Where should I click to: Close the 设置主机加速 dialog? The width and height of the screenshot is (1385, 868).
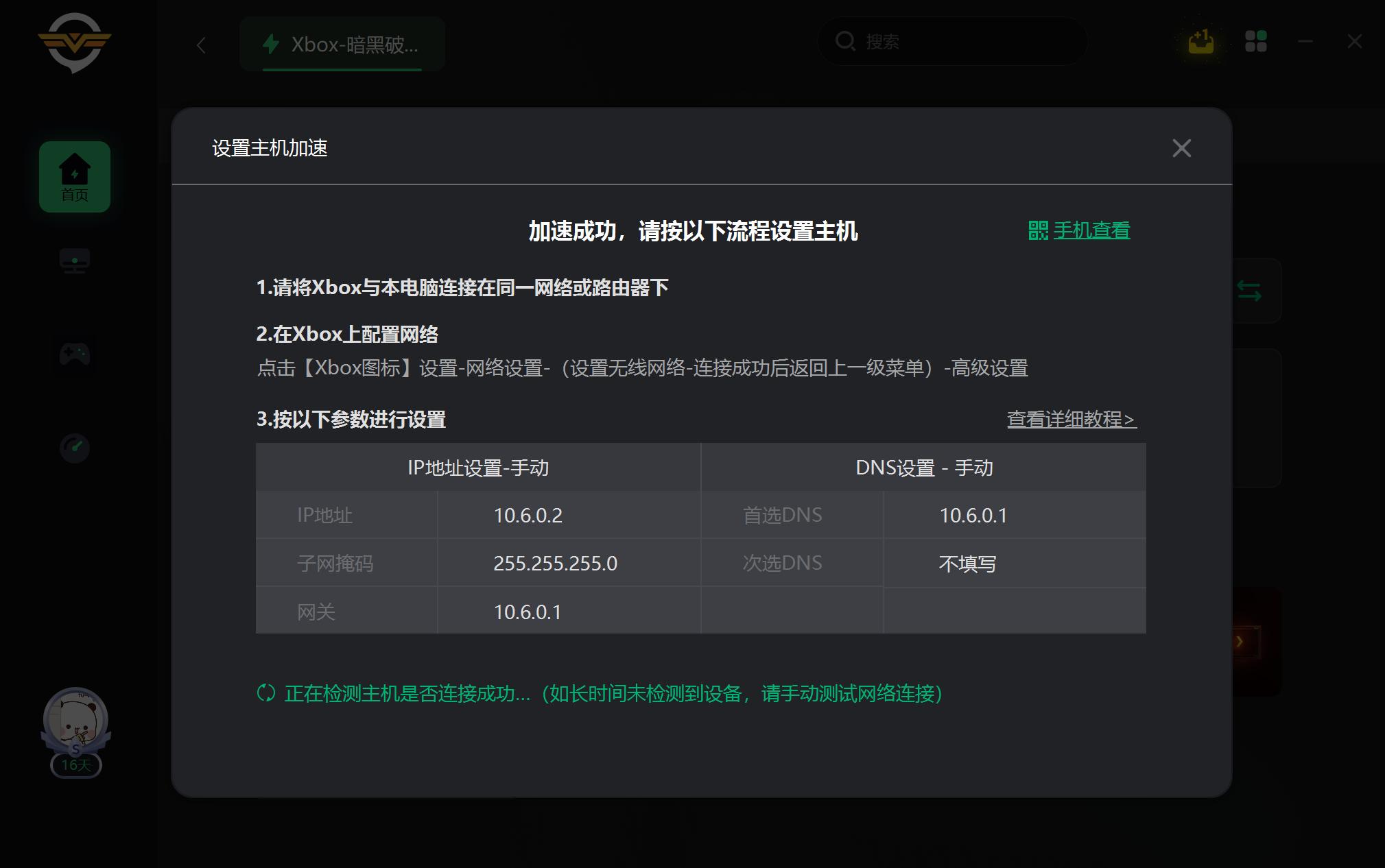click(1181, 148)
